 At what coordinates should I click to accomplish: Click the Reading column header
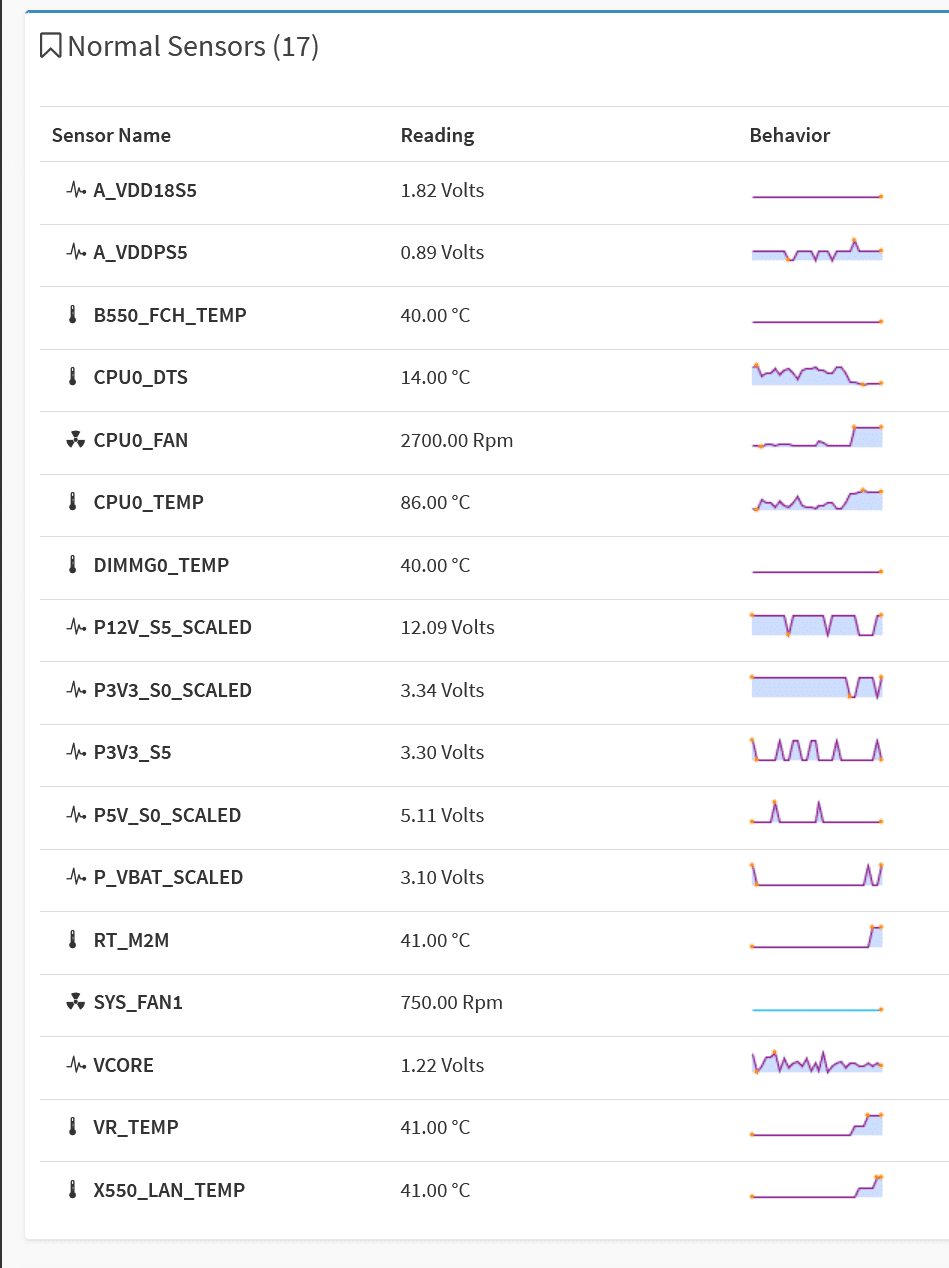pos(437,135)
